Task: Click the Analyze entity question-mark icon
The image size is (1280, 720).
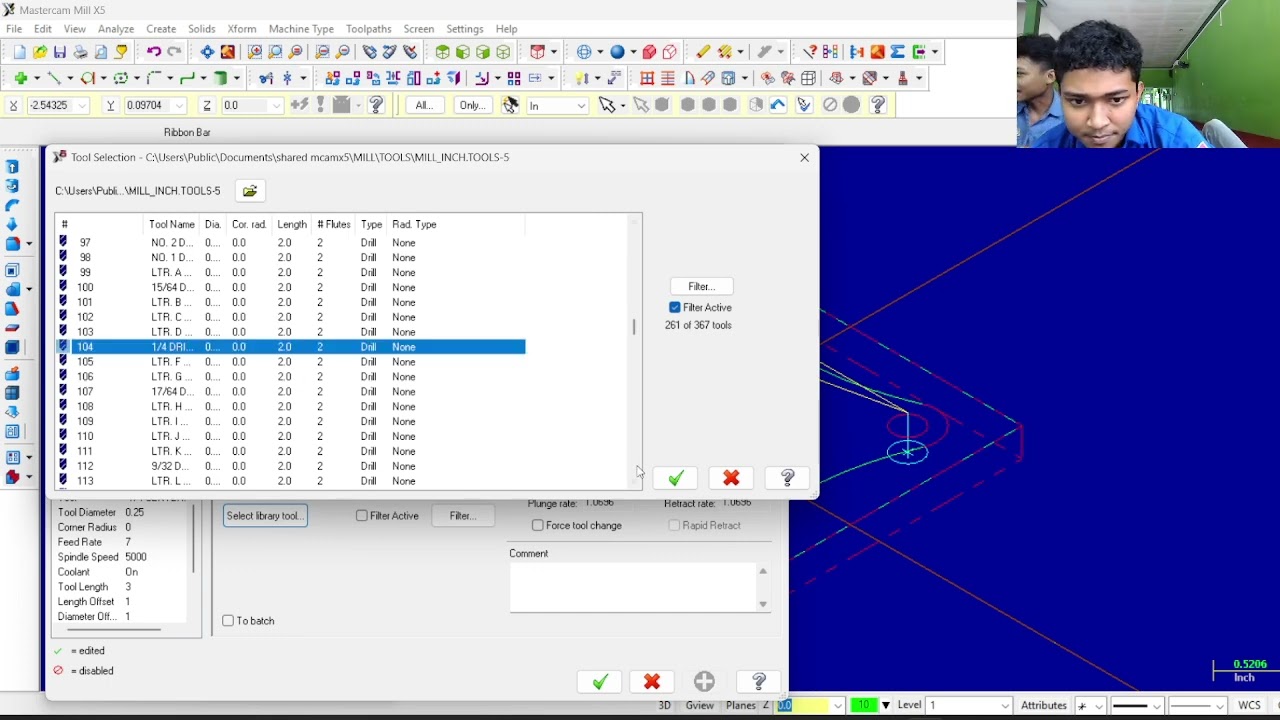Action: (810, 52)
